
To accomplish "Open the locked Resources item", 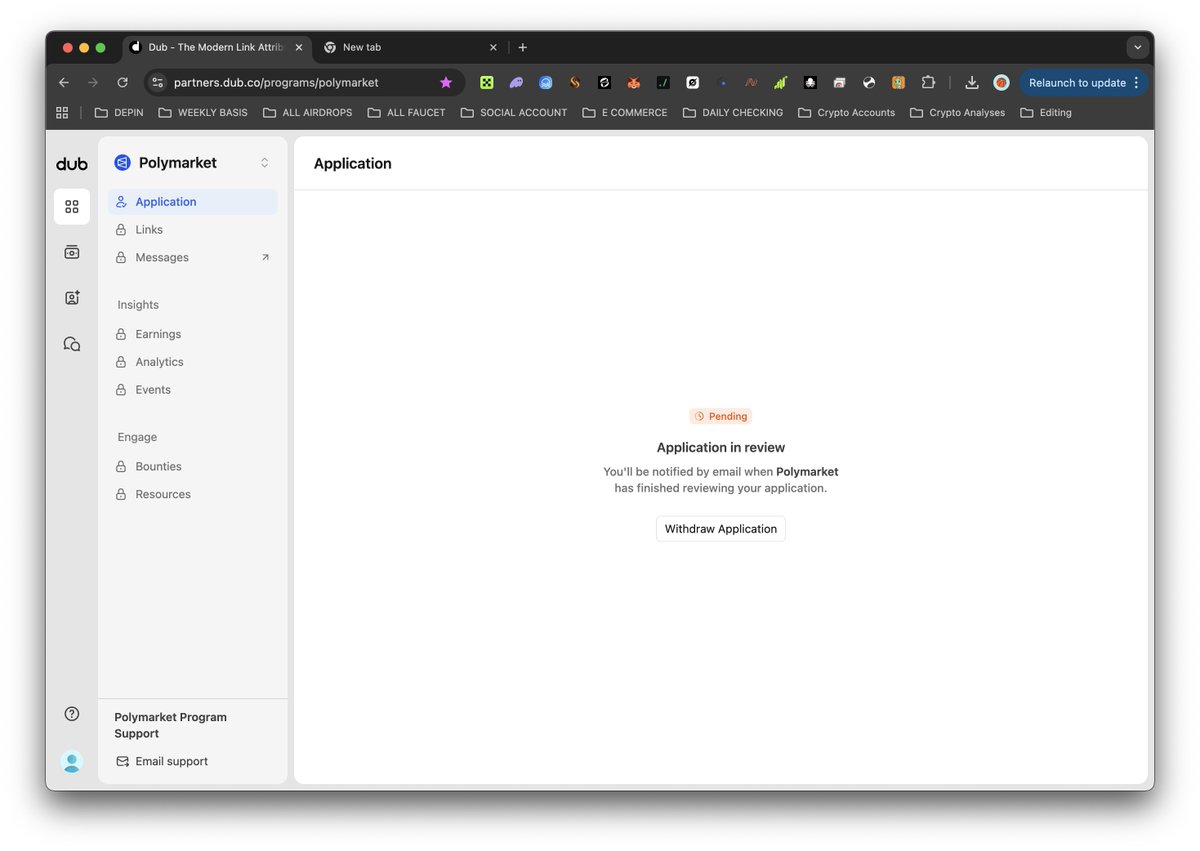I will (x=193, y=495).
